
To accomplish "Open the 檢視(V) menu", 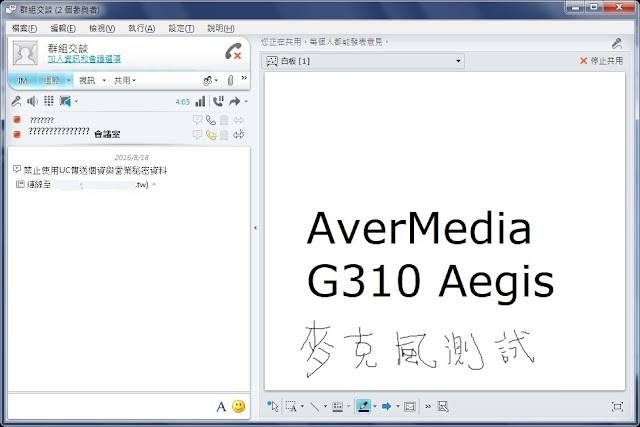I will 102,28.
